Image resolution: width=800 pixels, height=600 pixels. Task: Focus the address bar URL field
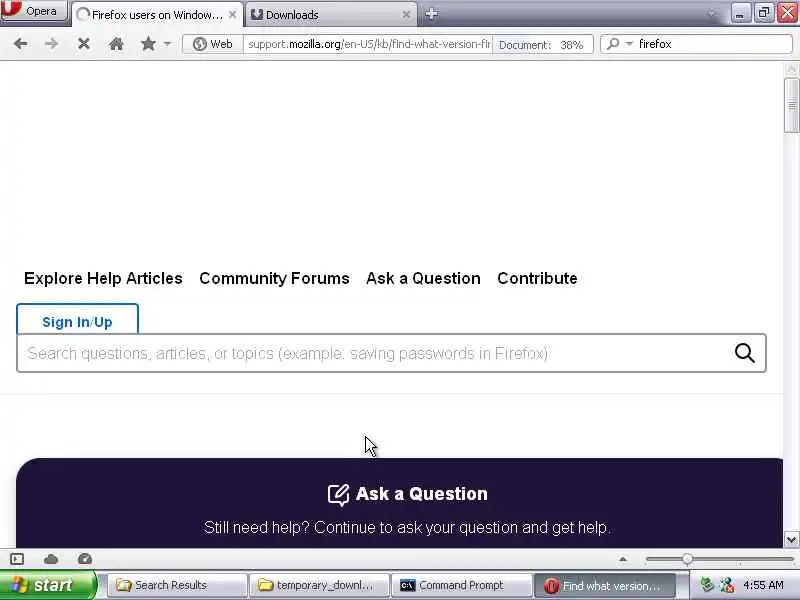point(368,44)
